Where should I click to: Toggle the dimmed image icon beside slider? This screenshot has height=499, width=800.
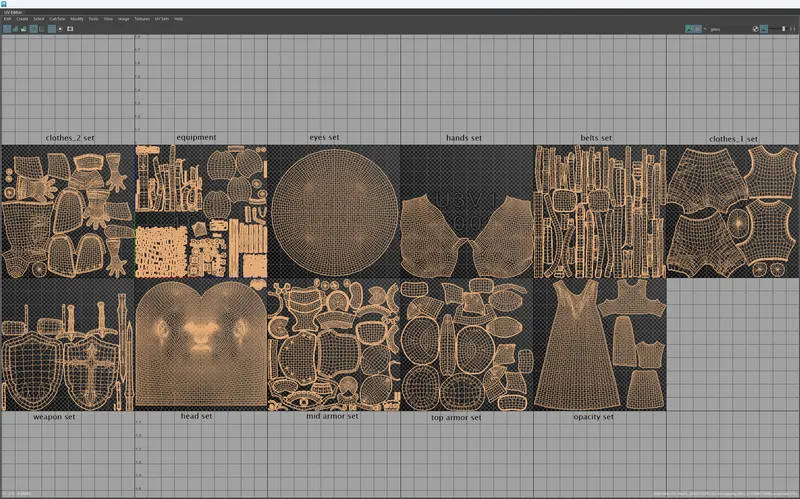tap(764, 29)
